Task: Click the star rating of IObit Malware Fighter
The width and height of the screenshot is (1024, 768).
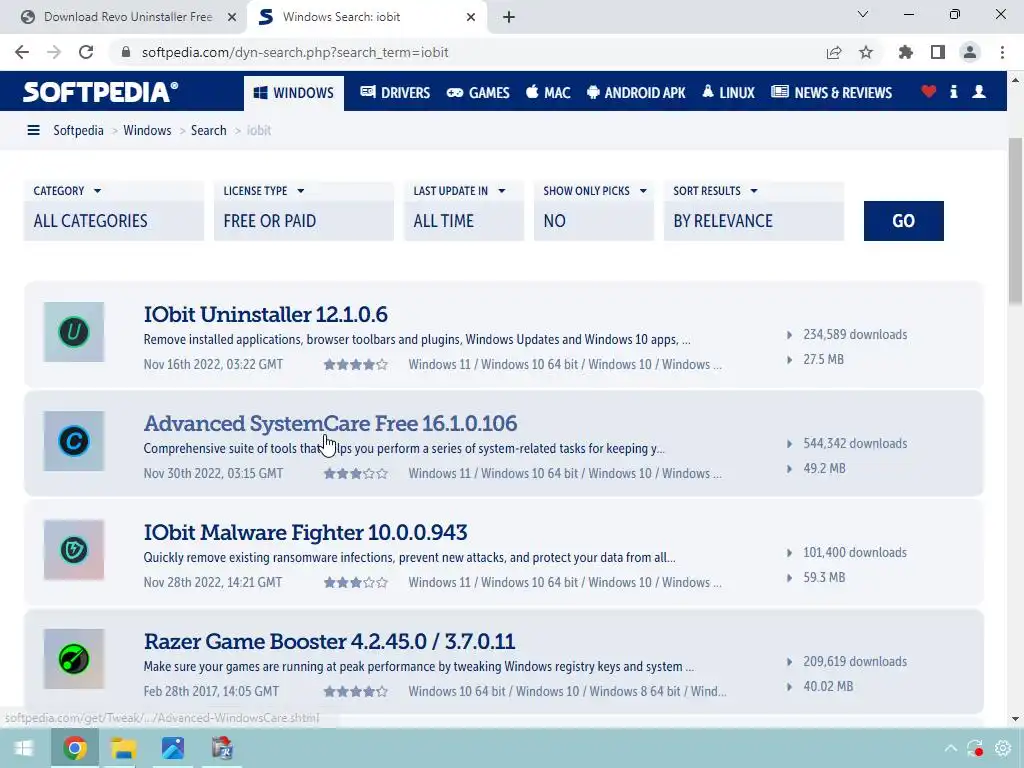Action: tap(355, 583)
